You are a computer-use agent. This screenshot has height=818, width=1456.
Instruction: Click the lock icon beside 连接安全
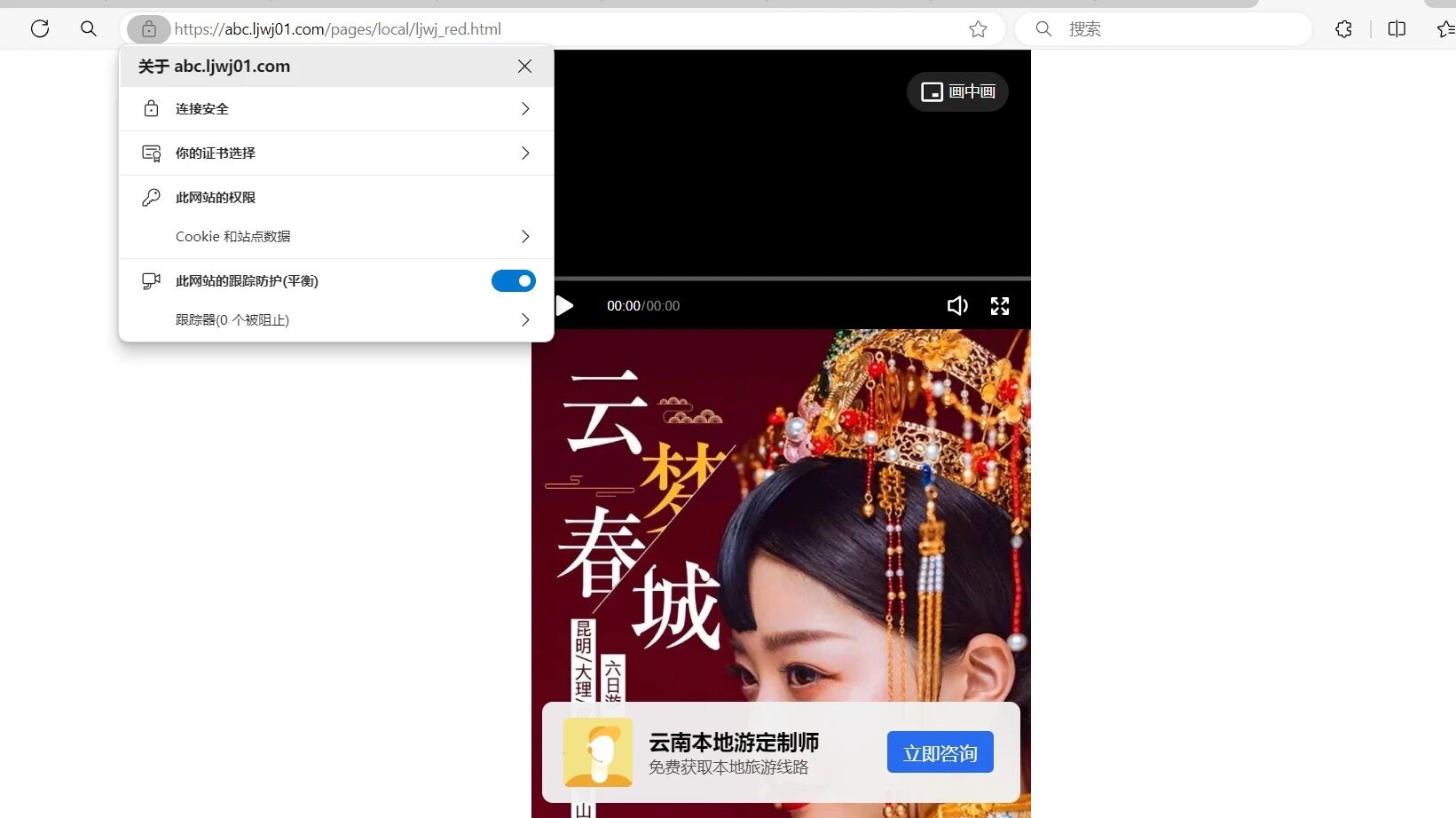point(151,108)
